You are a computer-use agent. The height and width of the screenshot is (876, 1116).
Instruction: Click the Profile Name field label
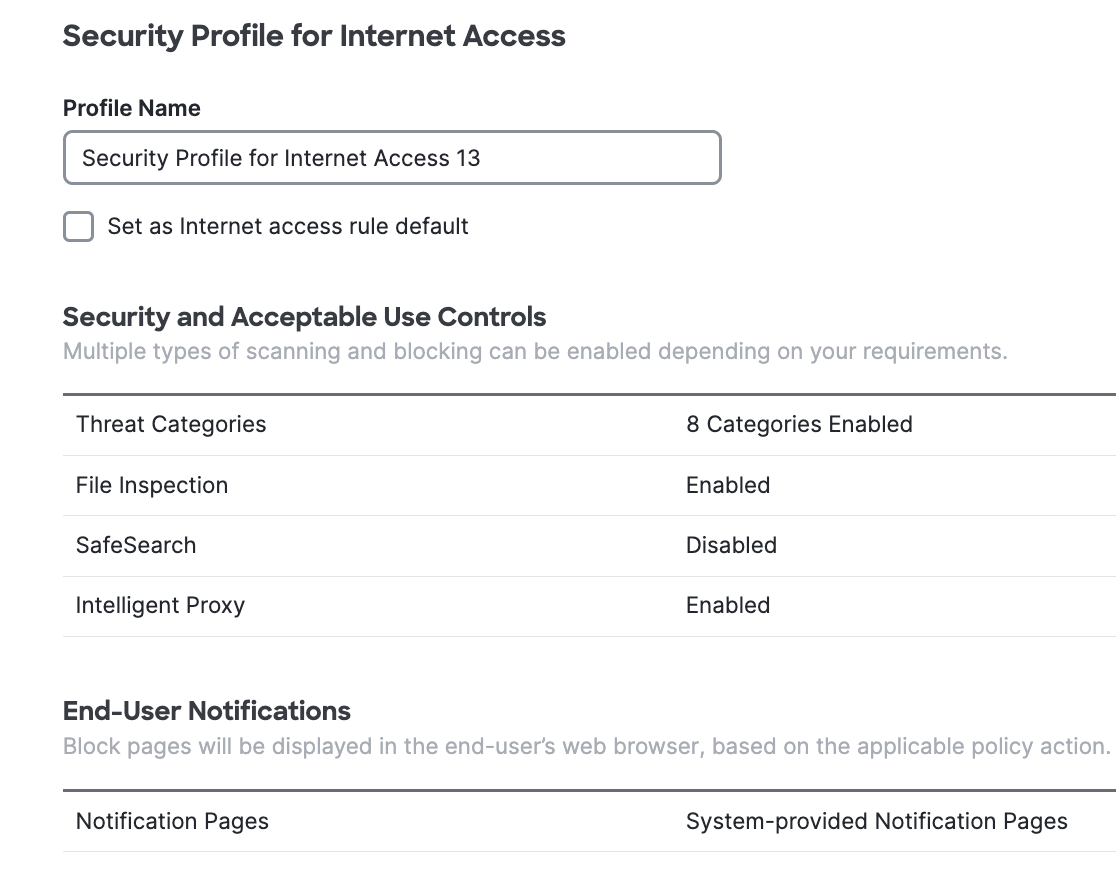132,108
